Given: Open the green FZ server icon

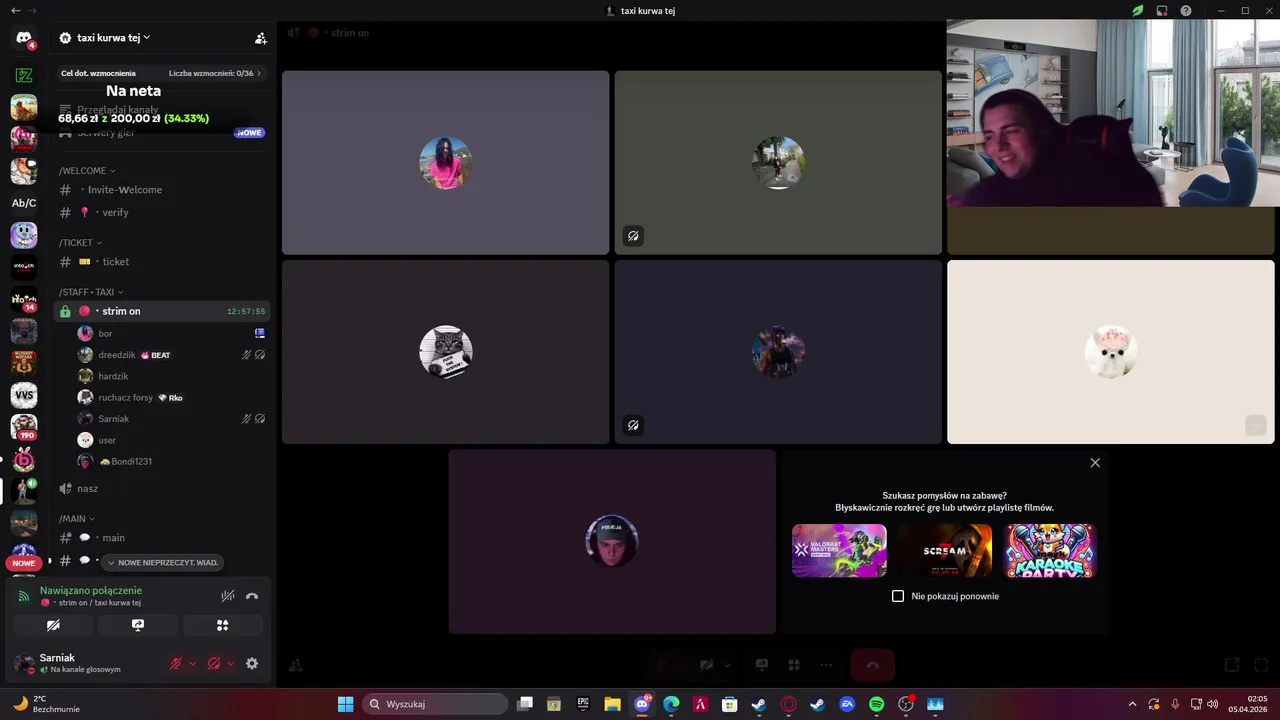Looking at the screenshot, I should tap(24, 75).
